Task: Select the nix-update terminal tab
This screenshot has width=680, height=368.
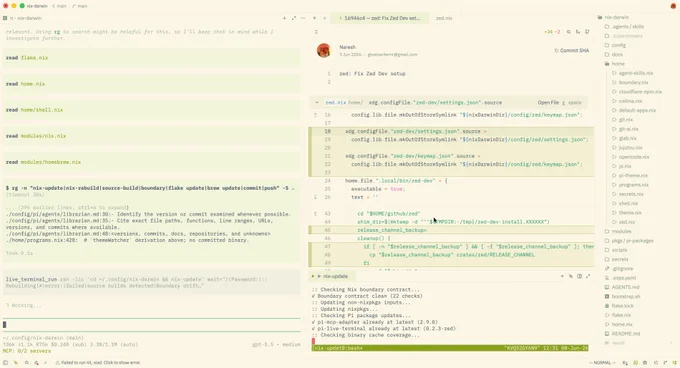Action: click(x=333, y=276)
